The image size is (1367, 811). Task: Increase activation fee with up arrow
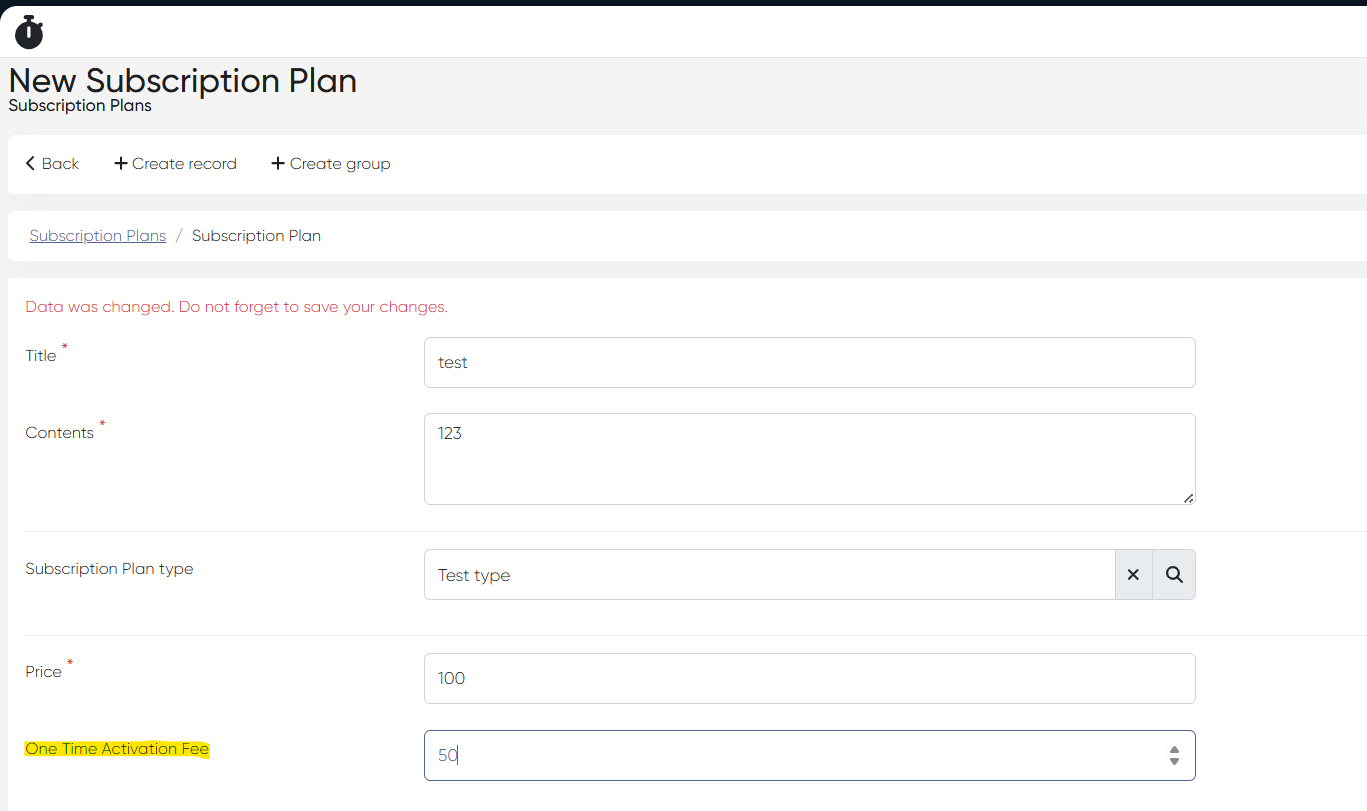pyautogui.click(x=1174, y=749)
